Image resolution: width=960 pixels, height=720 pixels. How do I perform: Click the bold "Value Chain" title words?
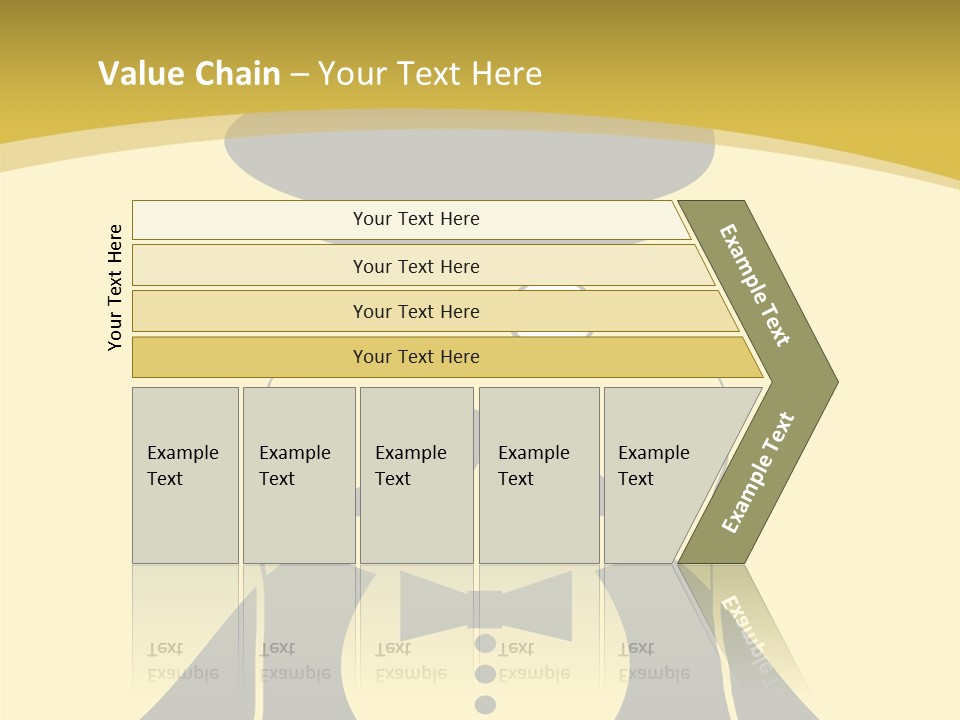coord(189,73)
